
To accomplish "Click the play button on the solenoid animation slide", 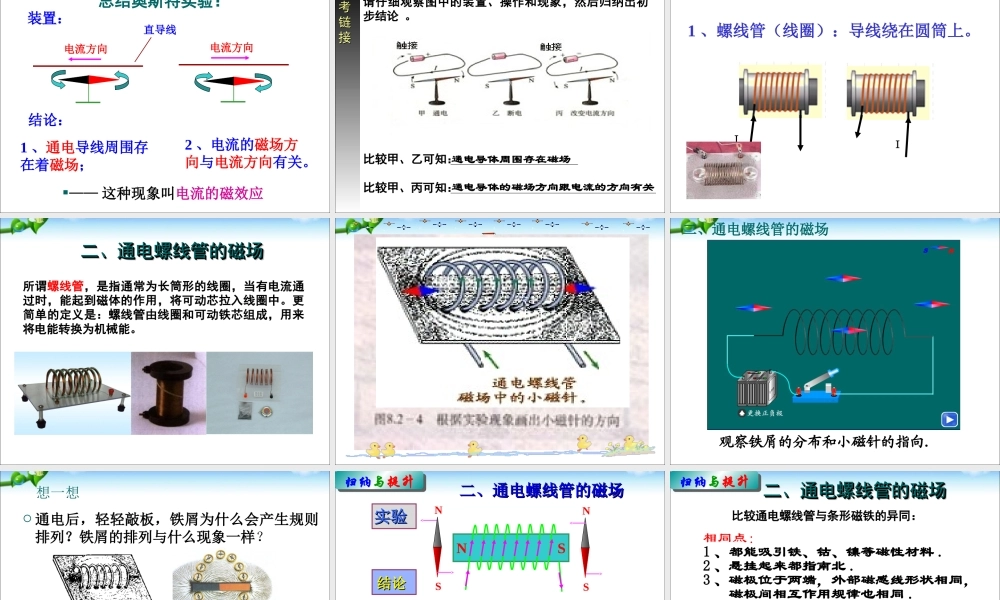I will pos(949,417).
